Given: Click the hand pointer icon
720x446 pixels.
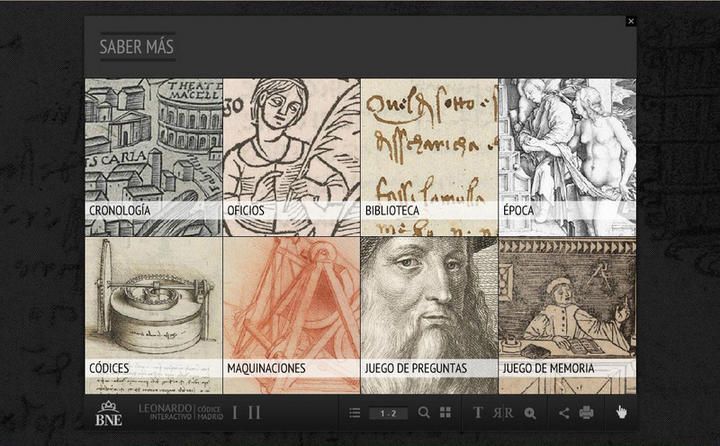Looking at the screenshot, I should coord(621,412).
